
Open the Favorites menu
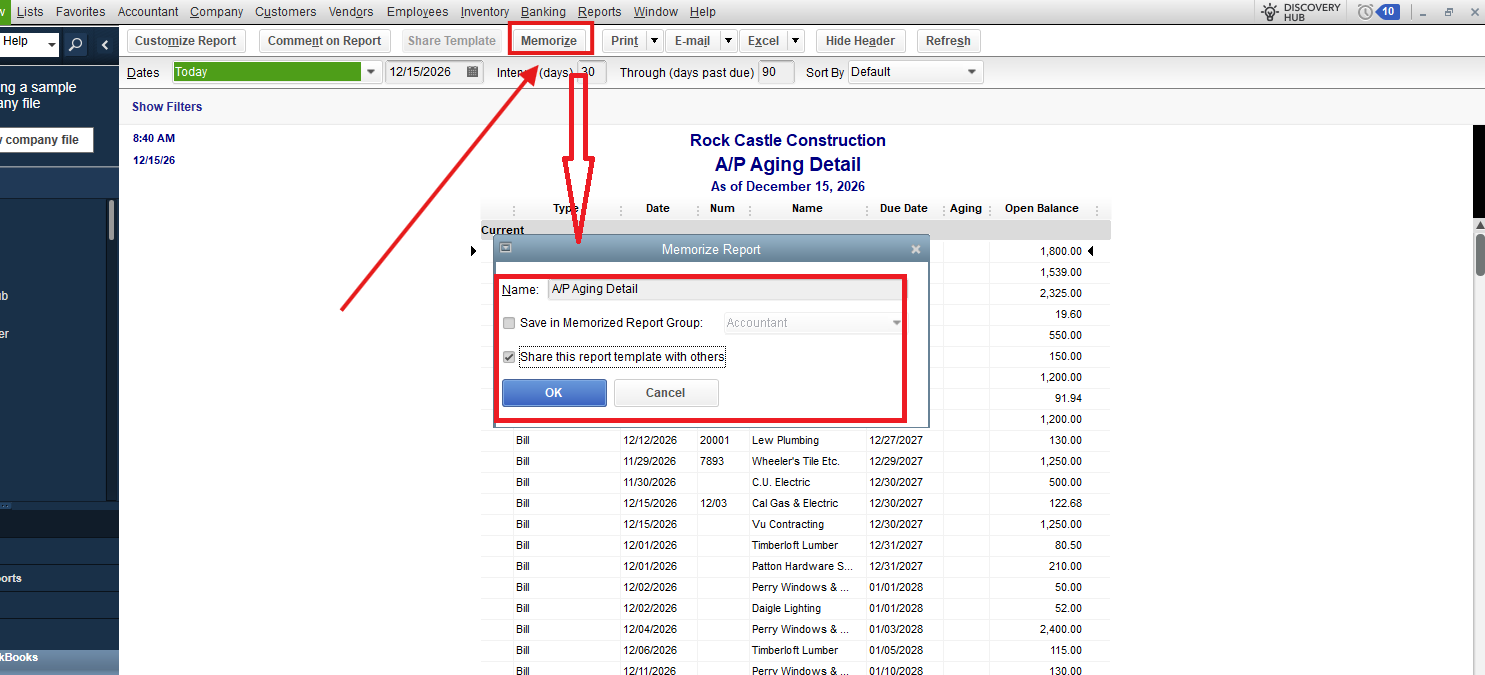[x=80, y=12]
